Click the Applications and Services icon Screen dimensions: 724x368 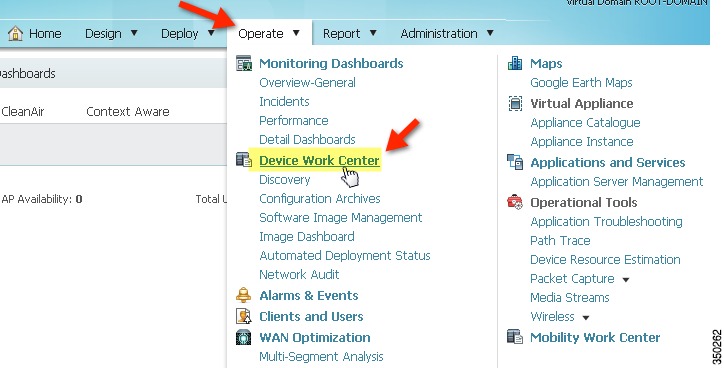pyautogui.click(x=515, y=162)
